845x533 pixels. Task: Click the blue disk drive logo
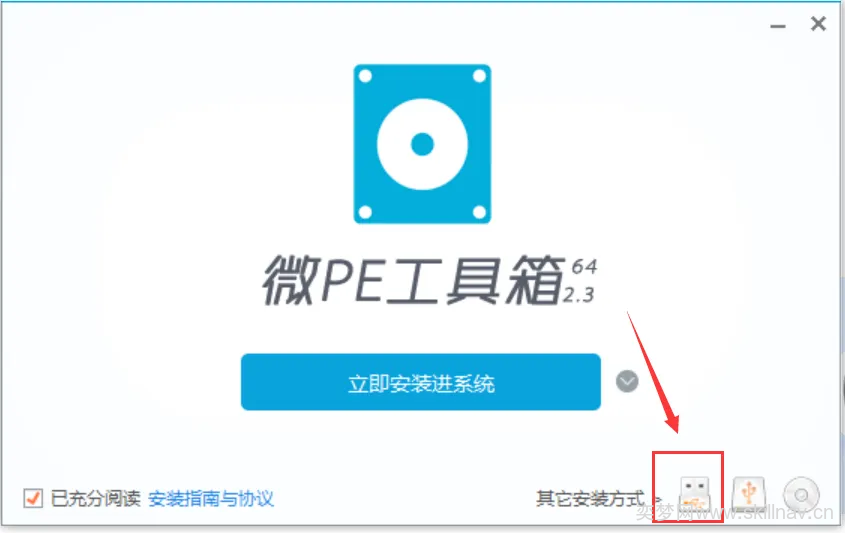422,144
